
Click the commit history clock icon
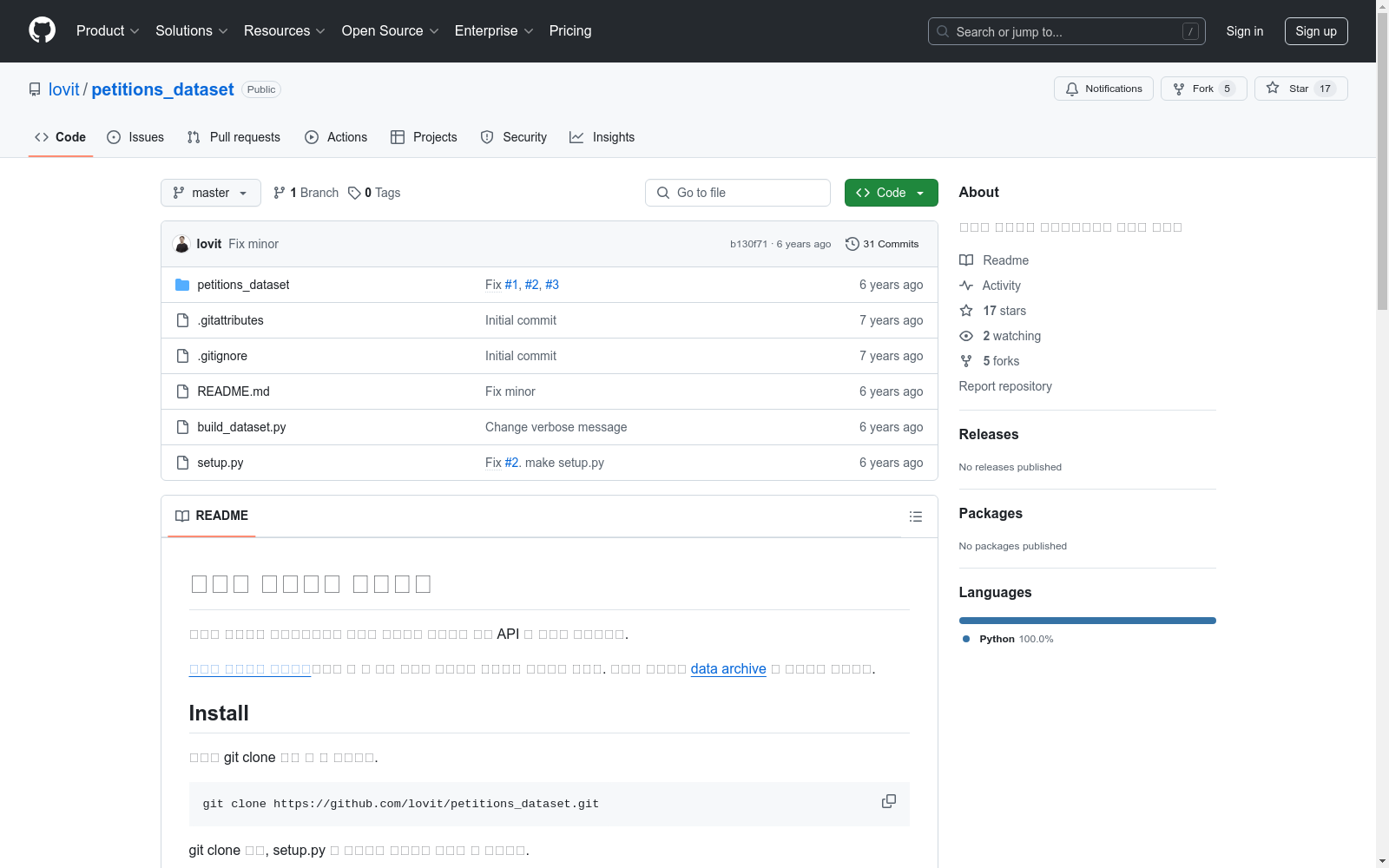(852, 244)
